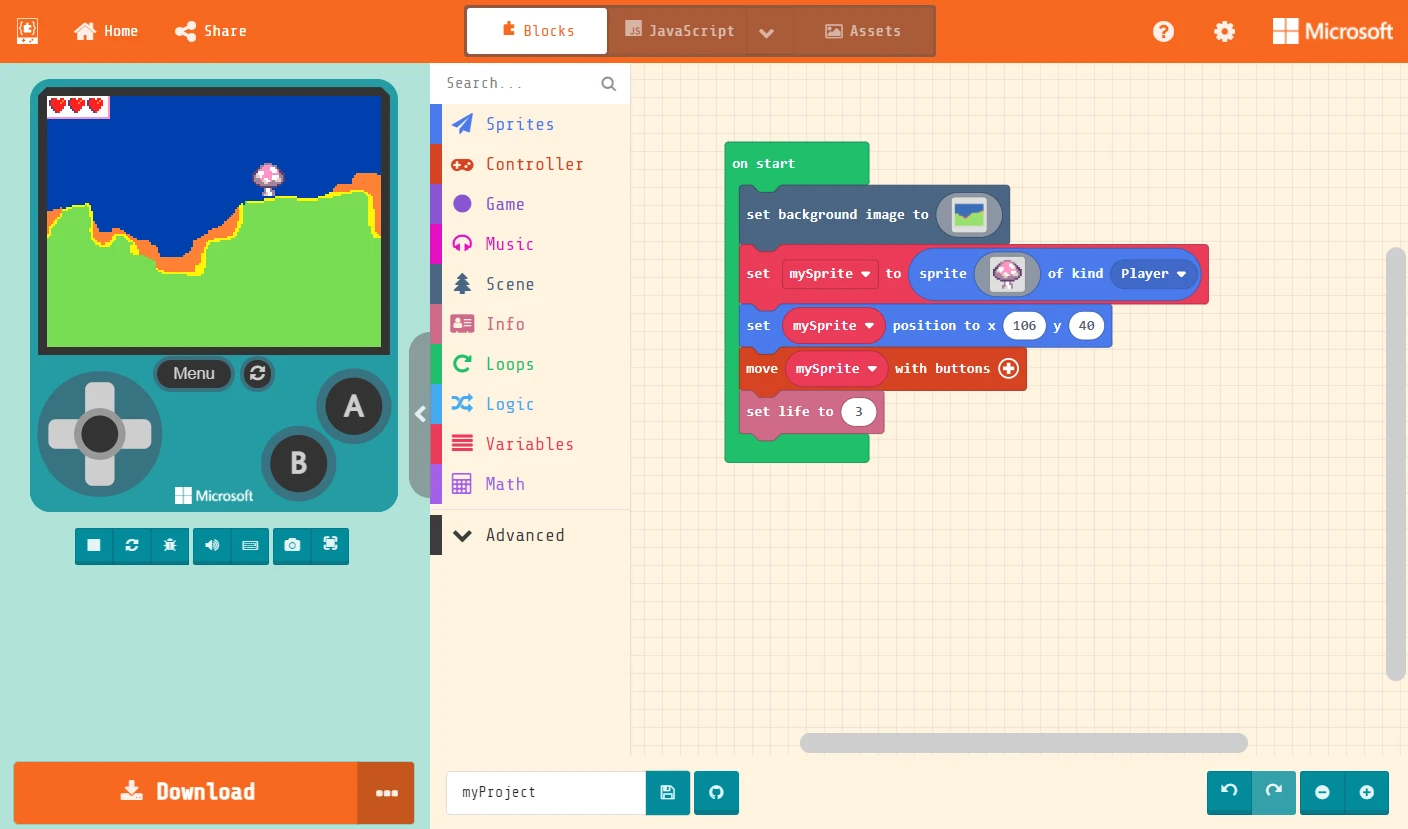Undo the last block change
The width and height of the screenshot is (1408, 829).
tap(1229, 792)
